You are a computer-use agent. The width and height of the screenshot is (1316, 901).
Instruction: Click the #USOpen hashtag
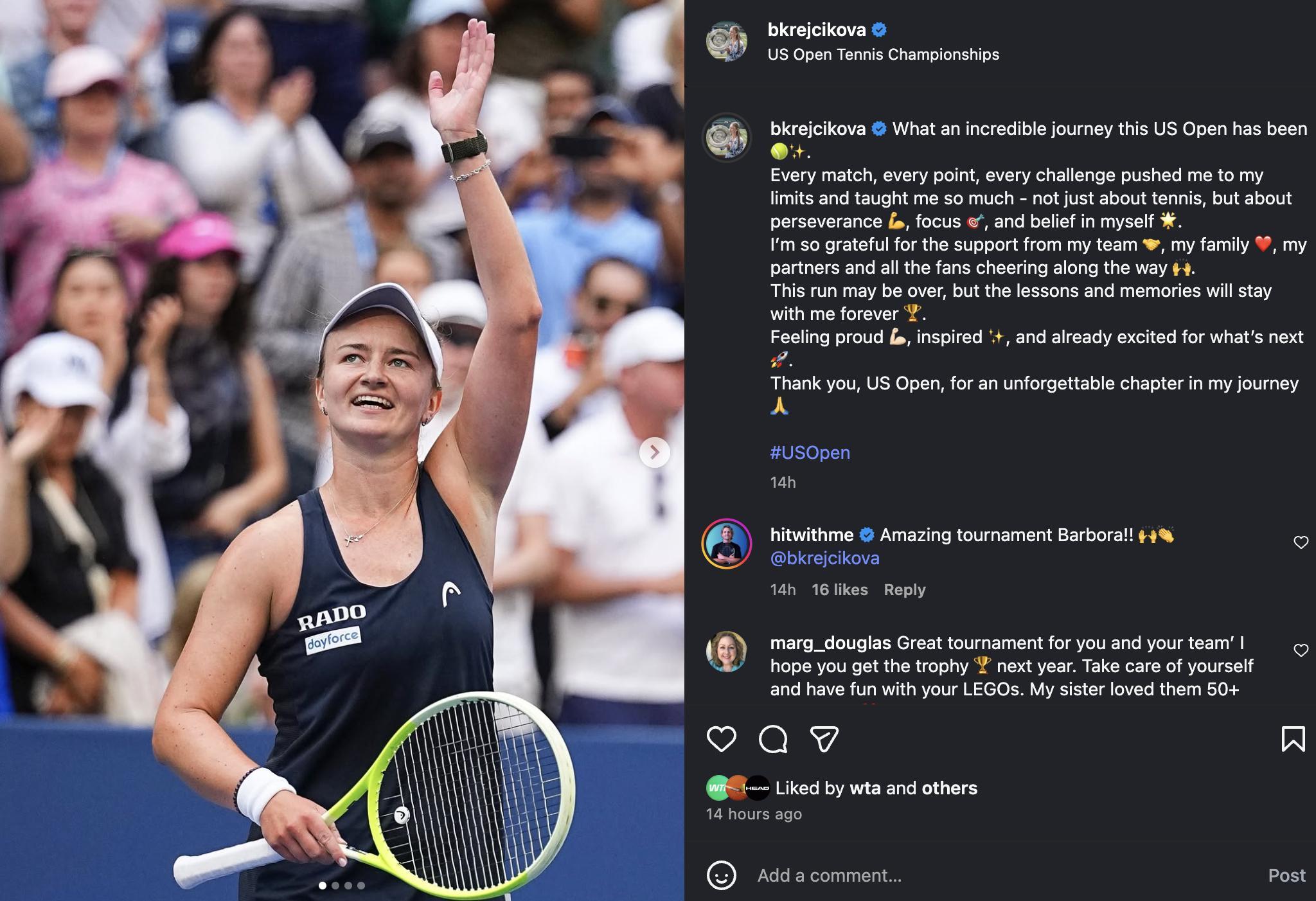(x=810, y=452)
